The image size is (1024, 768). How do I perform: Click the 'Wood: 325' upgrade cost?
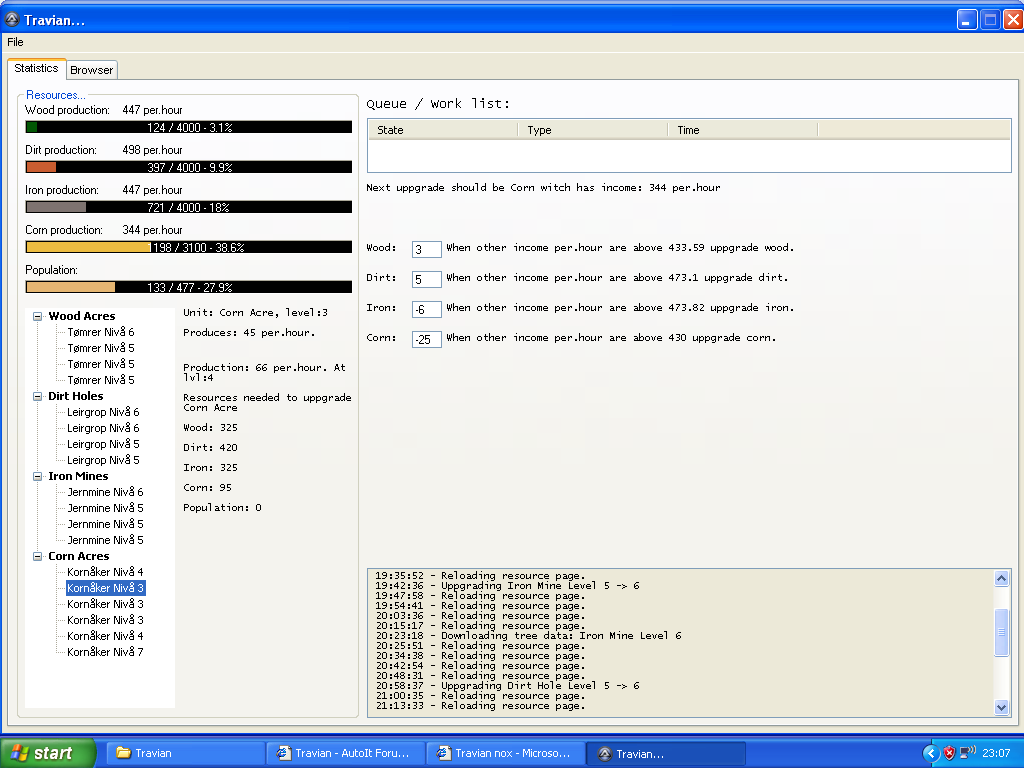[x=210, y=428]
